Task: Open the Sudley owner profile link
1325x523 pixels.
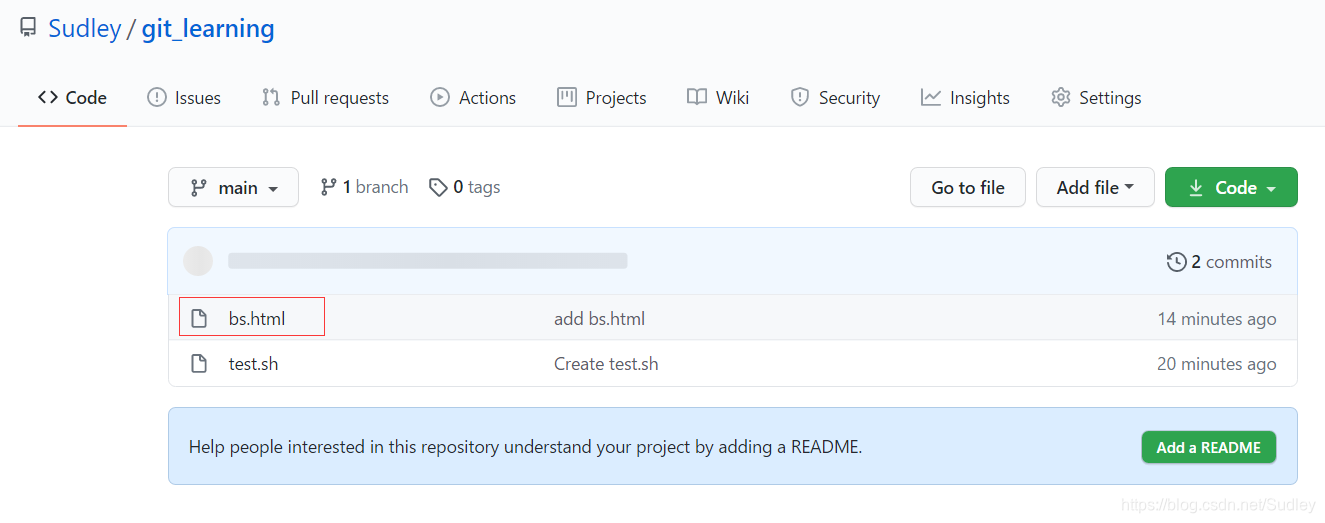Action: pyautogui.click(x=85, y=29)
